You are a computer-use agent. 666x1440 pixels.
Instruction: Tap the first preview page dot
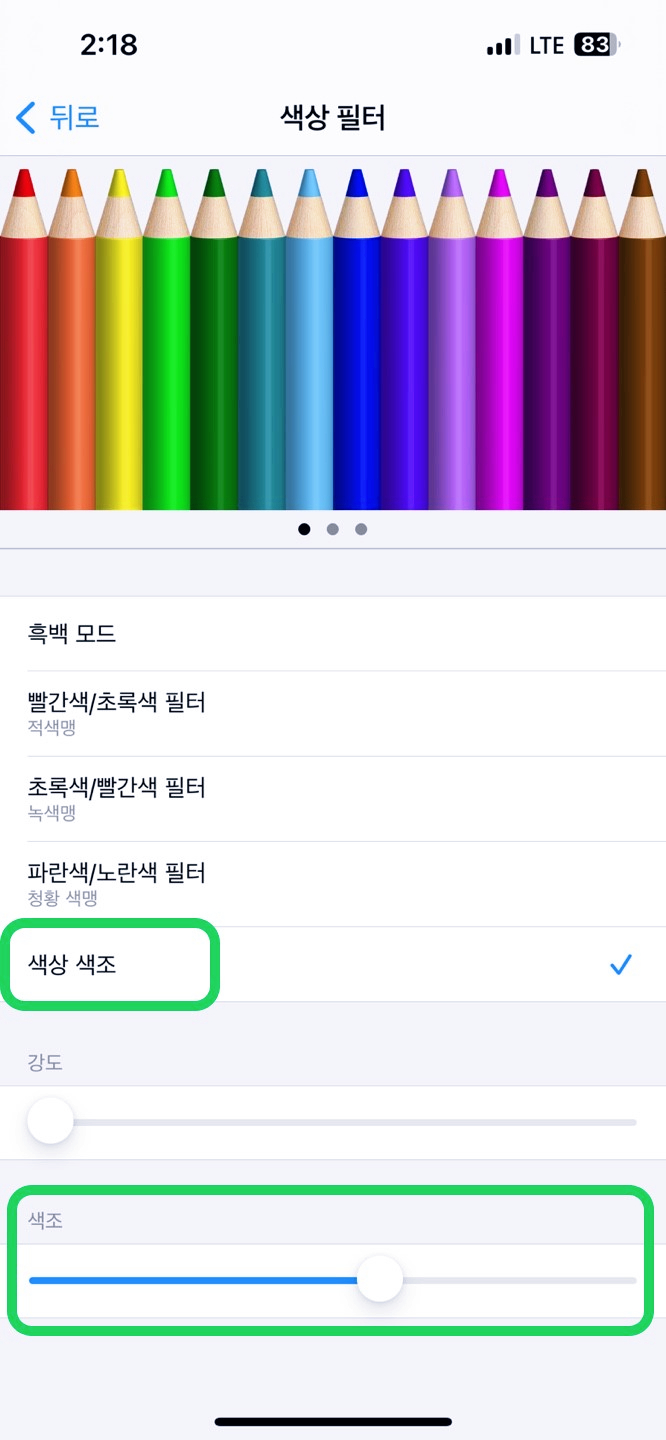(304, 529)
